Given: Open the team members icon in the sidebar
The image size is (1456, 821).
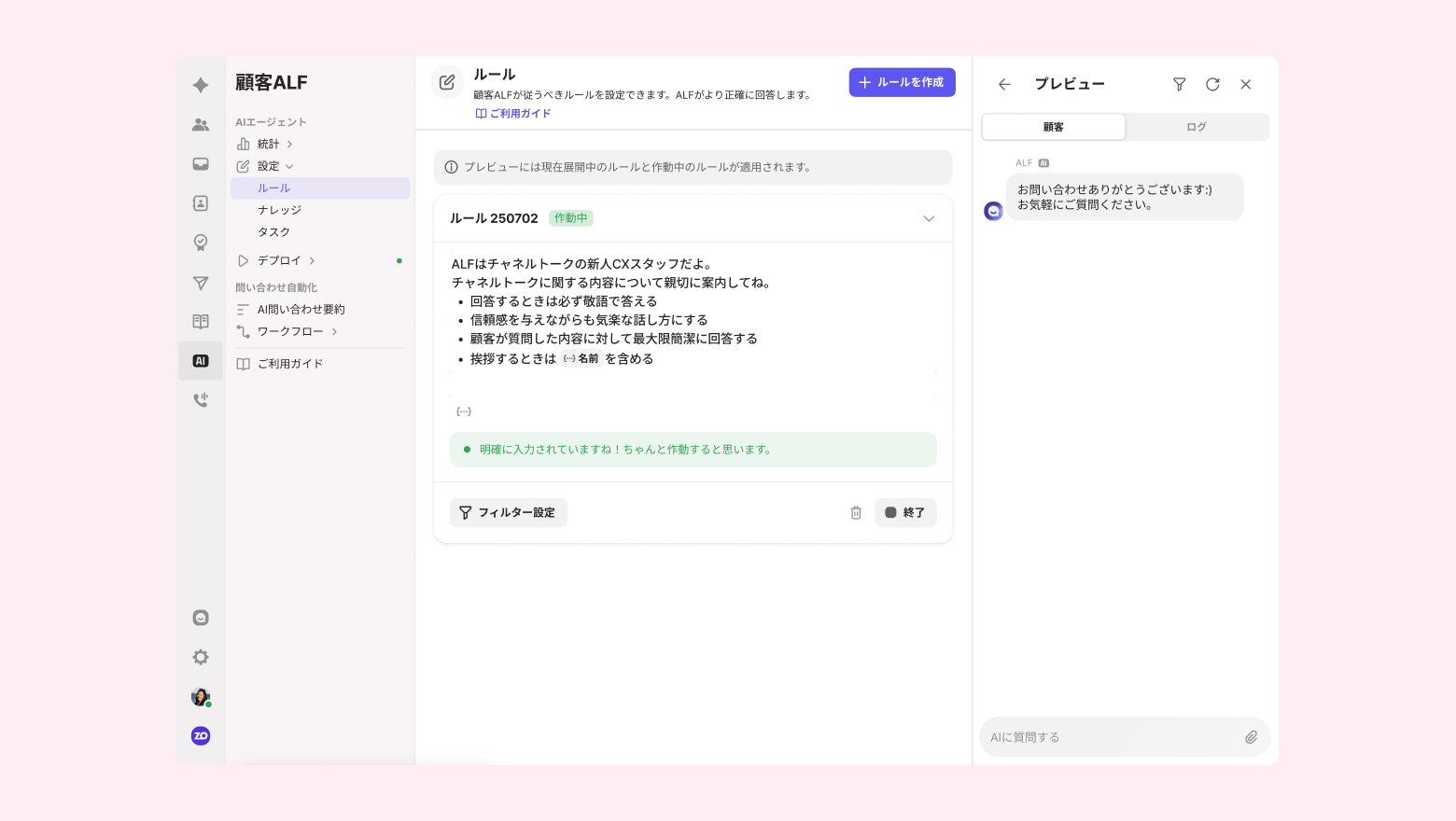Looking at the screenshot, I should click(201, 125).
